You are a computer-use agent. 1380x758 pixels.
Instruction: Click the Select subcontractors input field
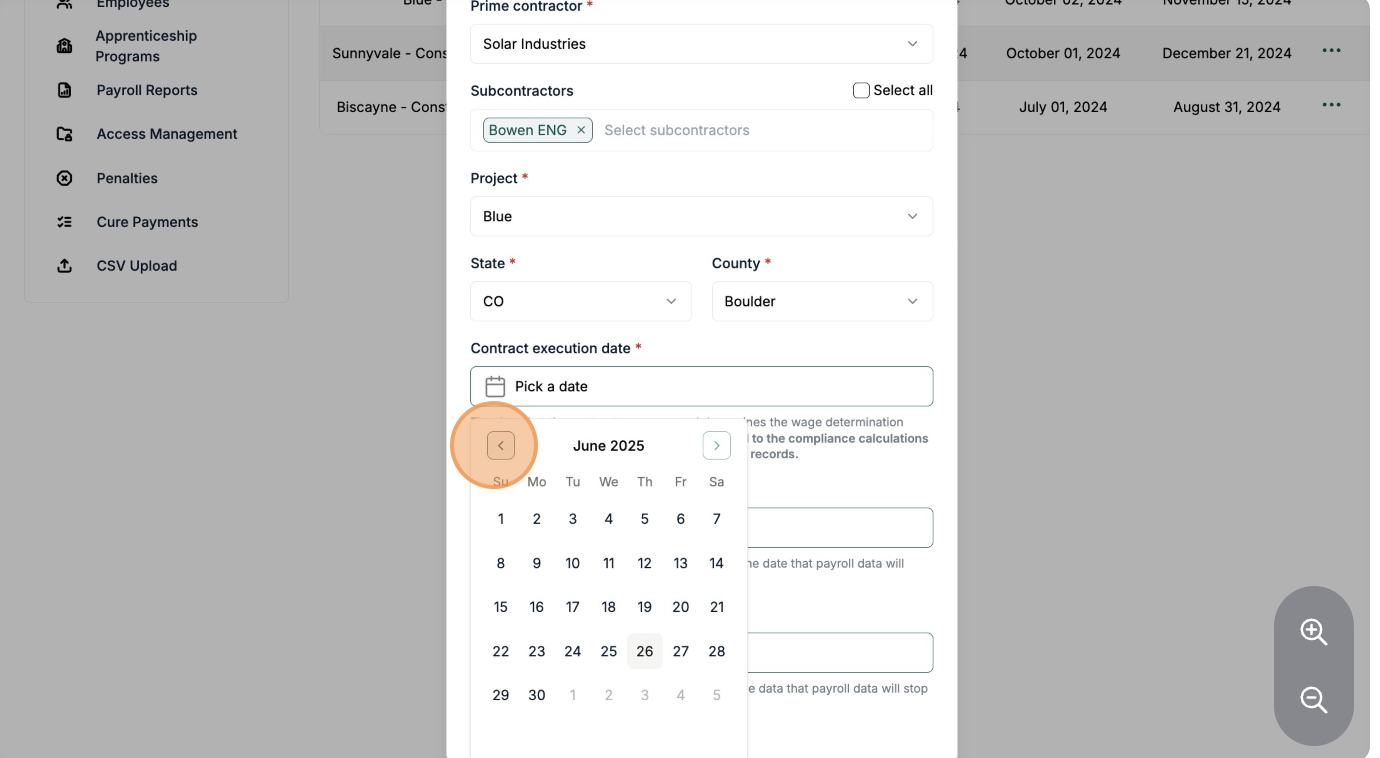(x=760, y=130)
